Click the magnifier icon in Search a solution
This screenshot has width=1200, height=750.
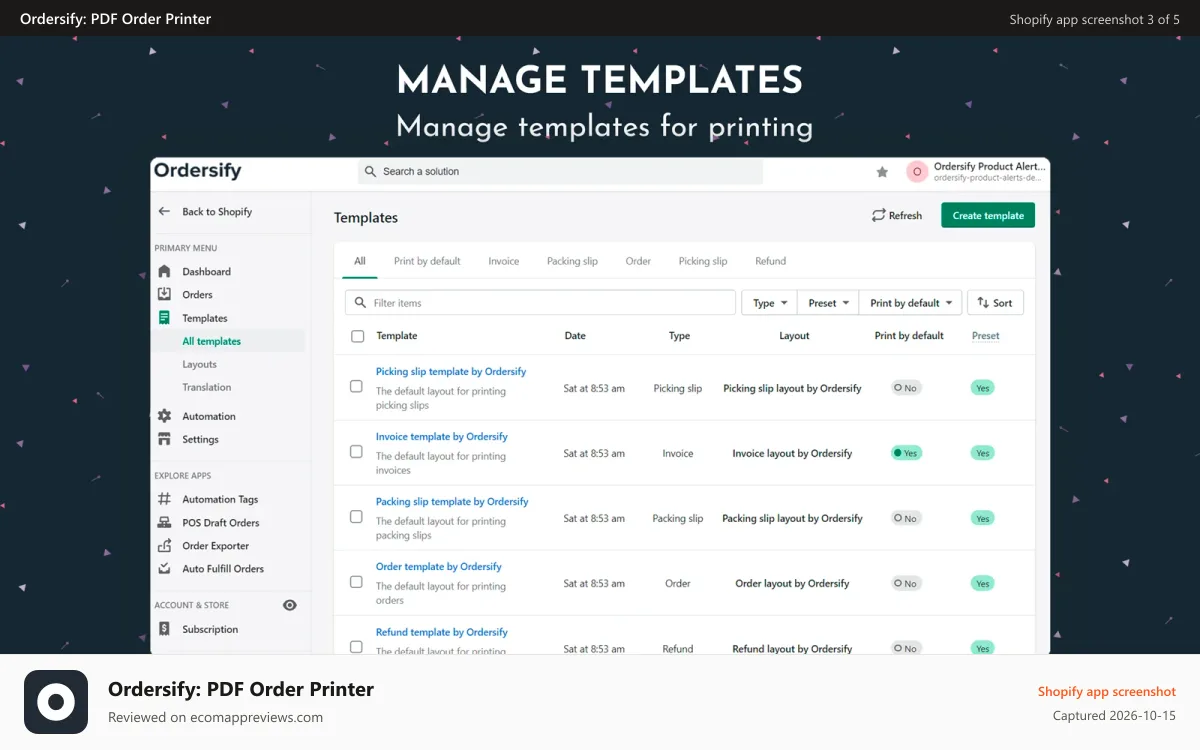(371, 172)
